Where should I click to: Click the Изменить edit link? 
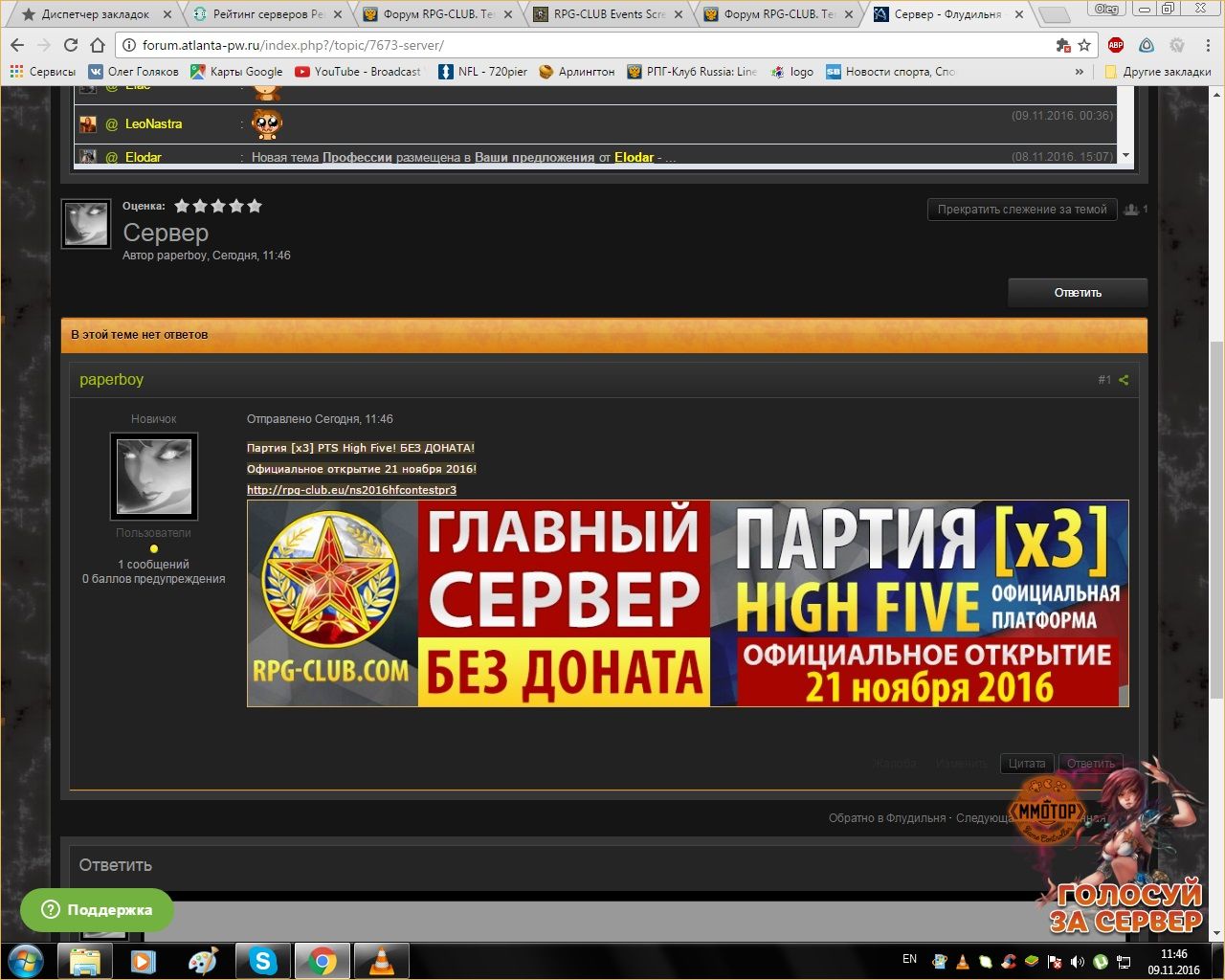[x=962, y=764]
